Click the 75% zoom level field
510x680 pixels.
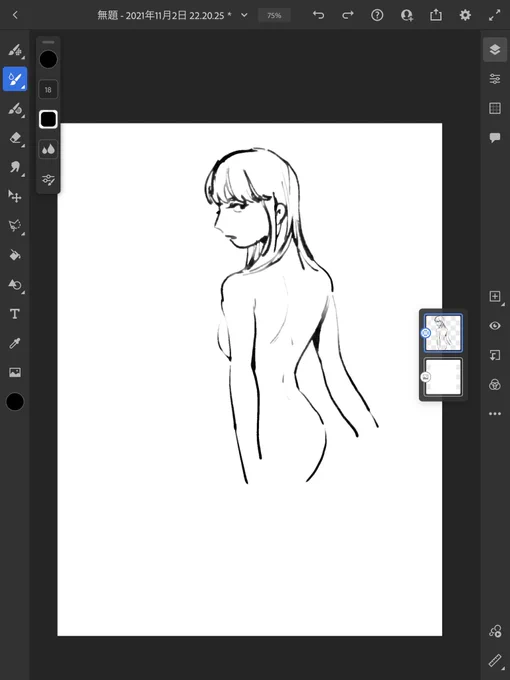coord(274,16)
